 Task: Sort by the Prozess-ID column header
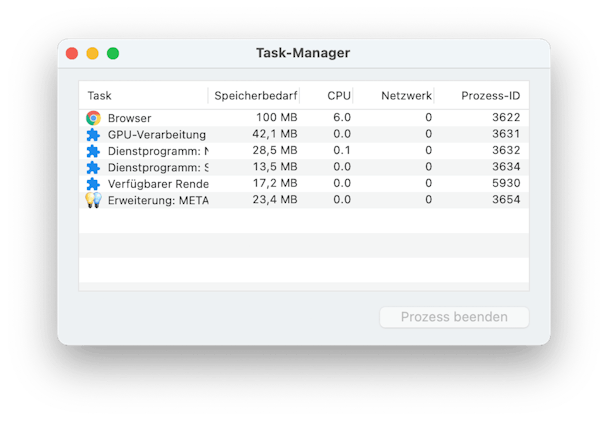click(x=491, y=95)
